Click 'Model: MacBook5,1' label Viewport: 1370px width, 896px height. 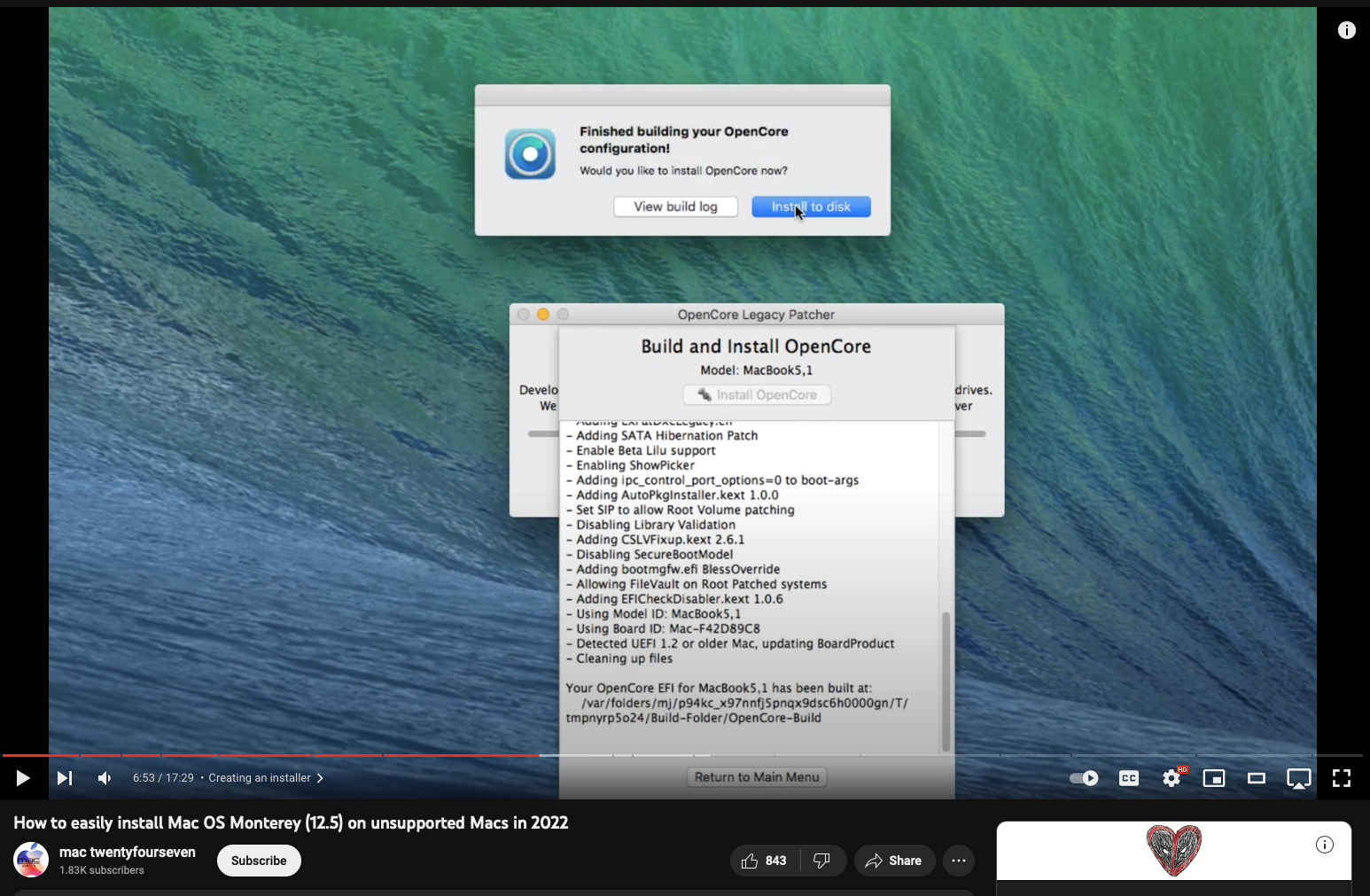(756, 370)
